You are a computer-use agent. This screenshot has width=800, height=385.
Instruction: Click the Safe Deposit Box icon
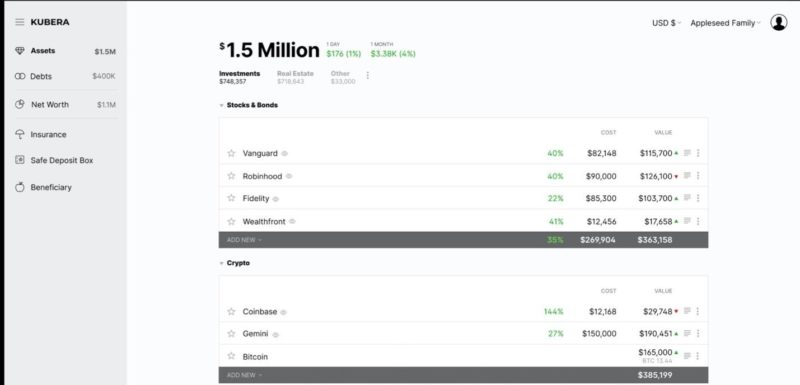[x=19, y=160]
